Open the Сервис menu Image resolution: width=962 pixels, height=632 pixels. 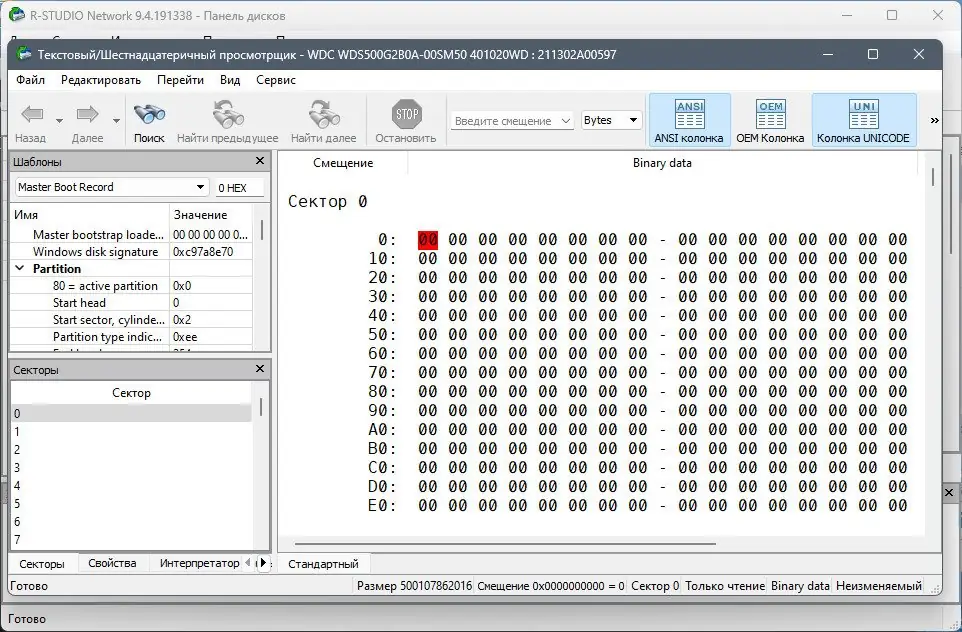[276, 80]
